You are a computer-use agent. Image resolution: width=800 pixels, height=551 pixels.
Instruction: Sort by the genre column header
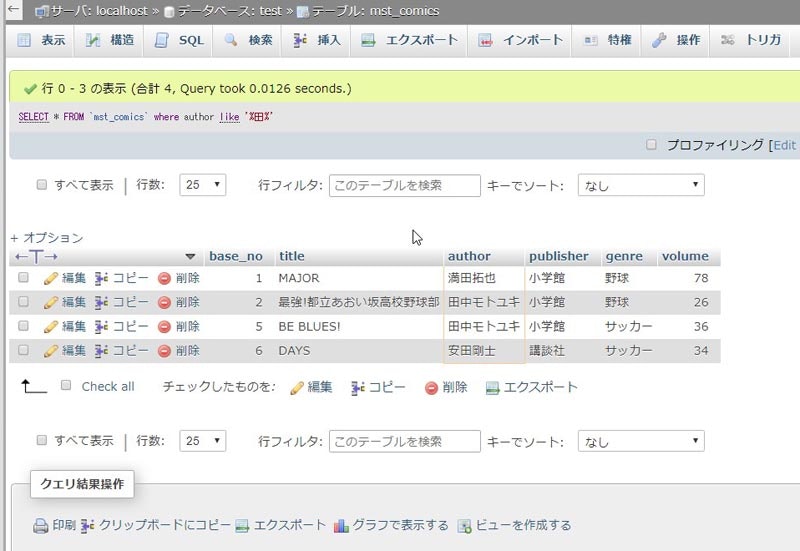624,256
